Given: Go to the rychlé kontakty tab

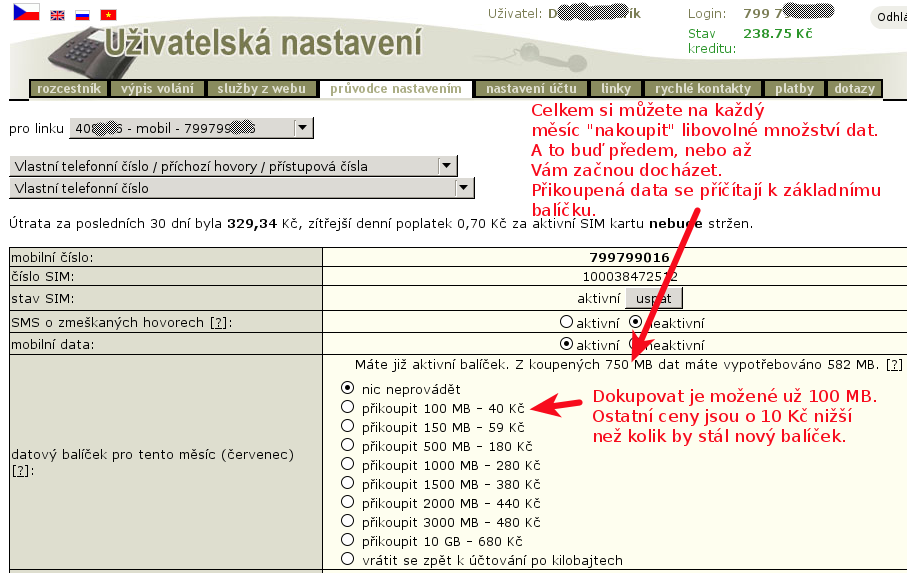Looking at the screenshot, I should click(703, 89).
